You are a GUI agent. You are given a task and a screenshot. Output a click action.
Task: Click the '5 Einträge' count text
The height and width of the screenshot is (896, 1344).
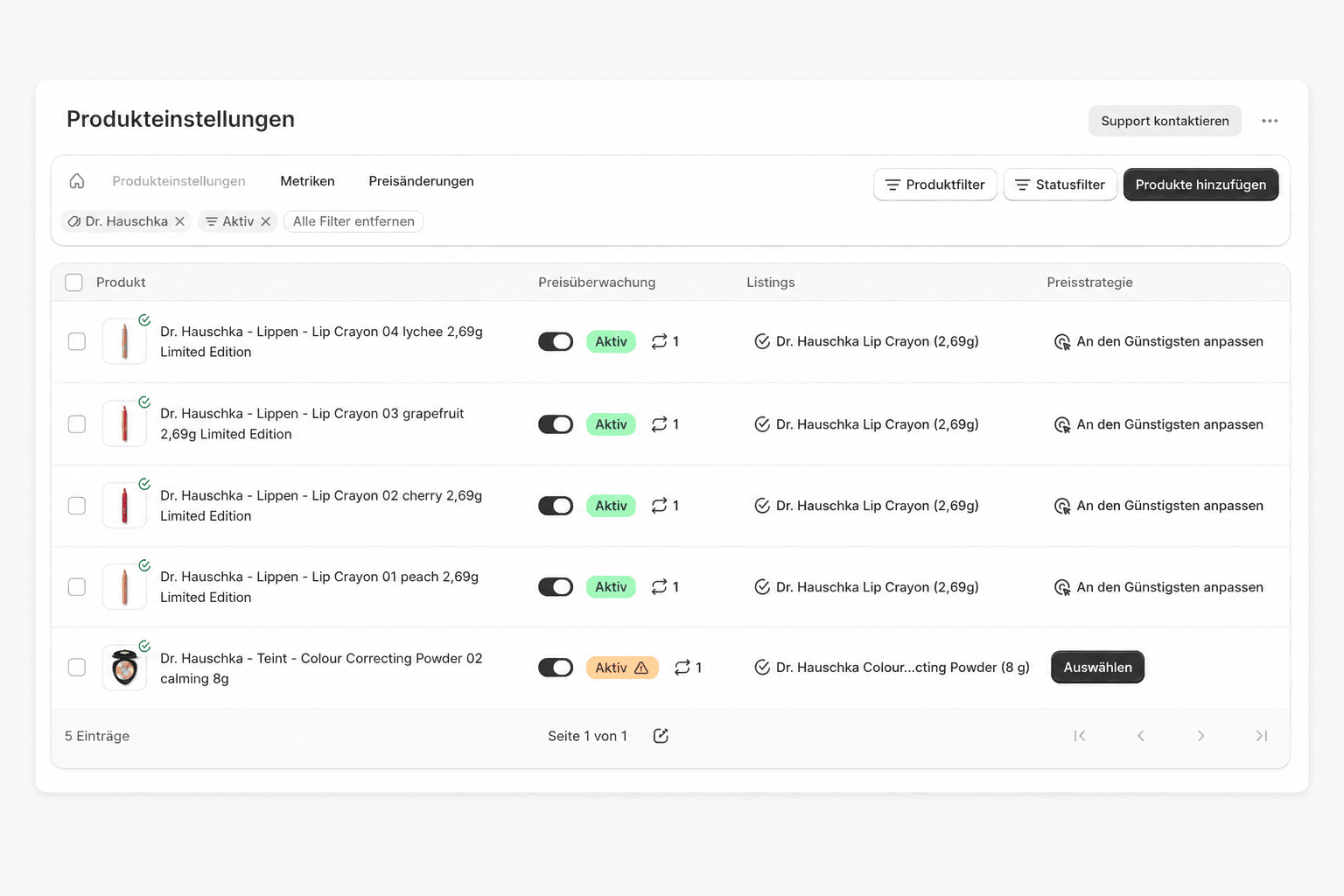pos(97,736)
